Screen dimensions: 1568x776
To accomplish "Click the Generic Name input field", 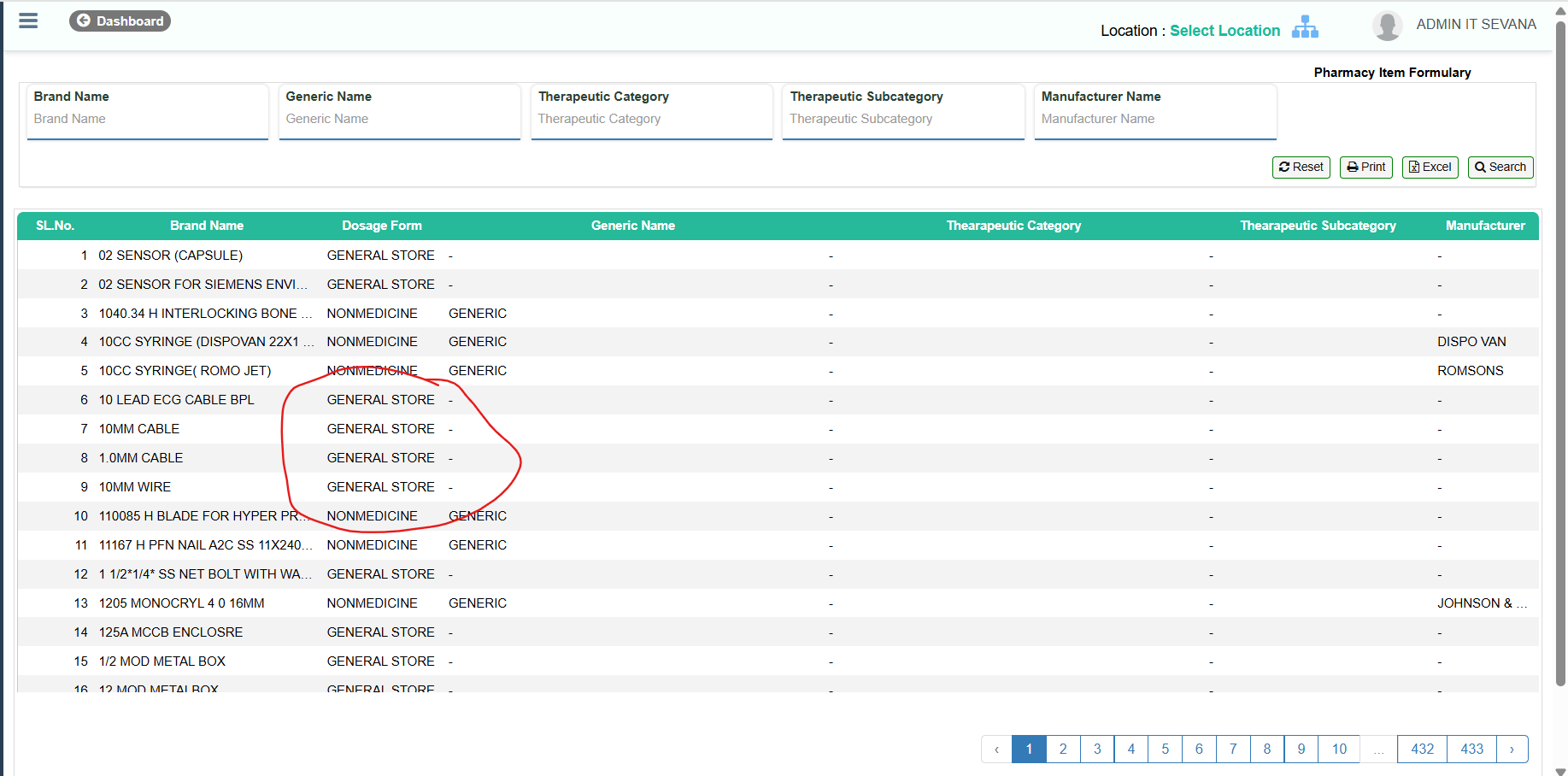I will tap(399, 119).
